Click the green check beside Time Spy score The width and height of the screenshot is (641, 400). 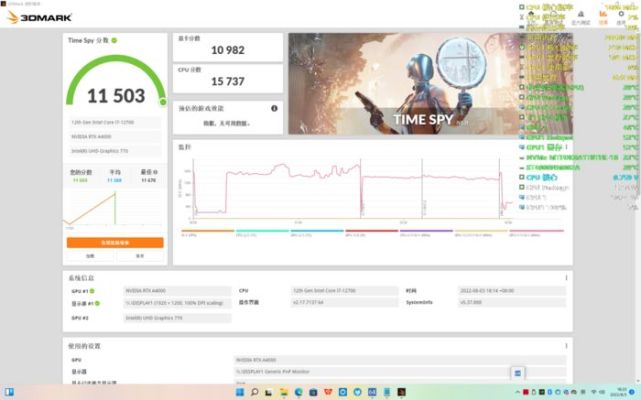pyautogui.click(x=114, y=40)
